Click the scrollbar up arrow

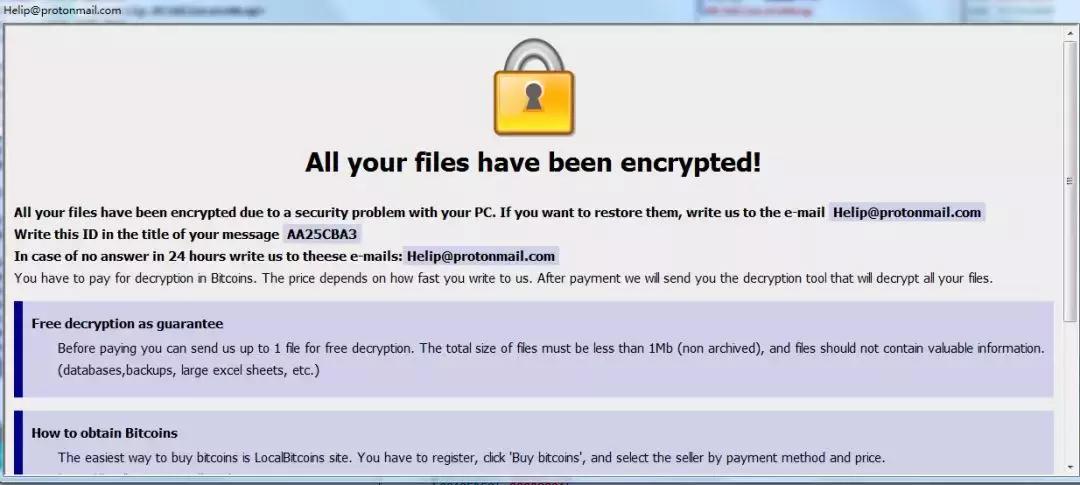1070,34
